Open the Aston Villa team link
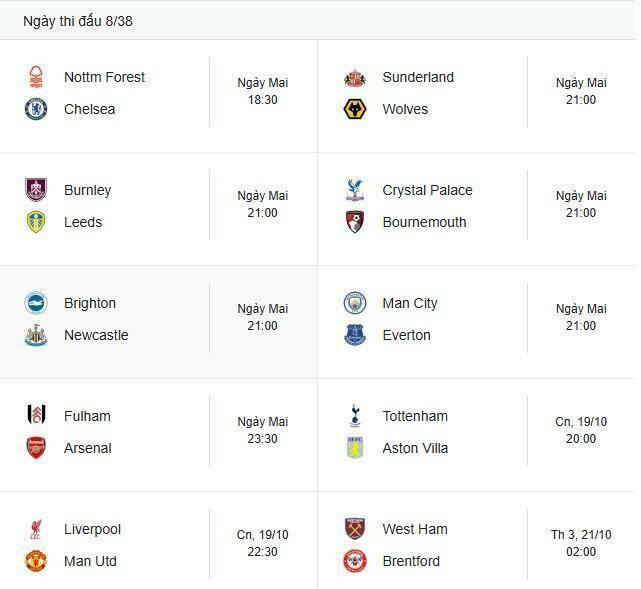Screen dimensions: 641x589 pyautogui.click(x=415, y=448)
